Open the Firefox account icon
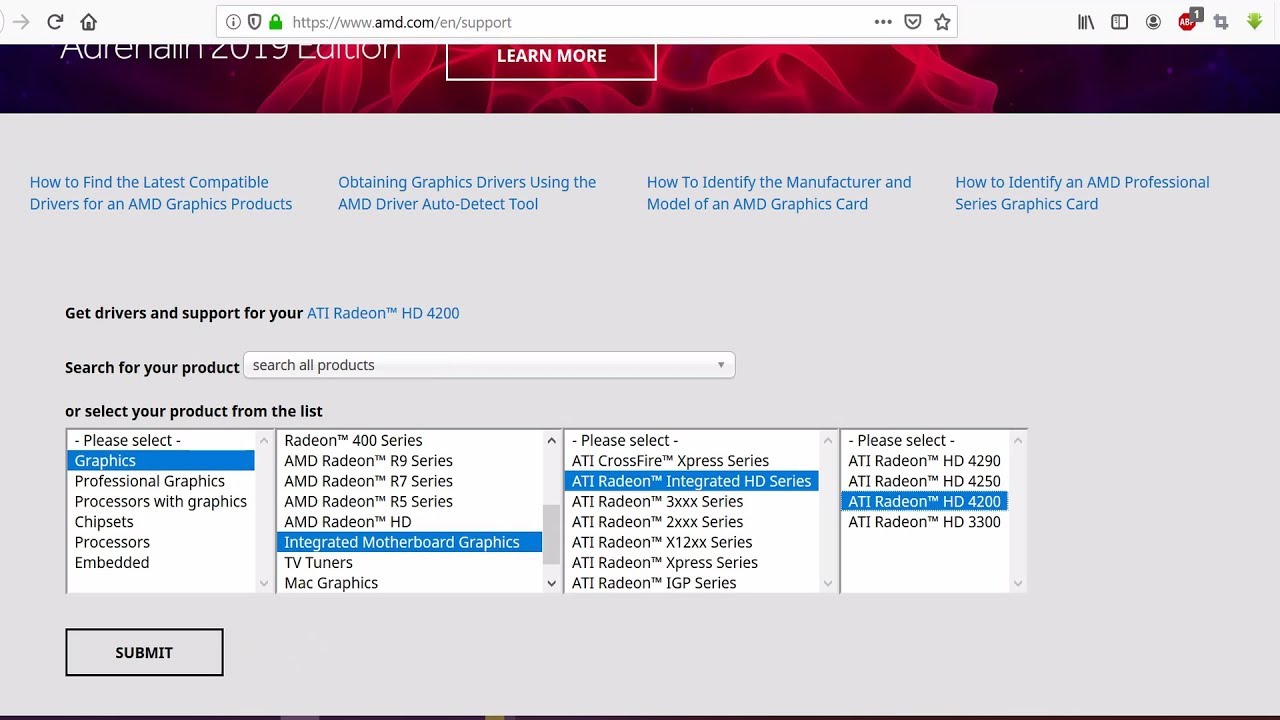This screenshot has height=720, width=1280. (1153, 22)
